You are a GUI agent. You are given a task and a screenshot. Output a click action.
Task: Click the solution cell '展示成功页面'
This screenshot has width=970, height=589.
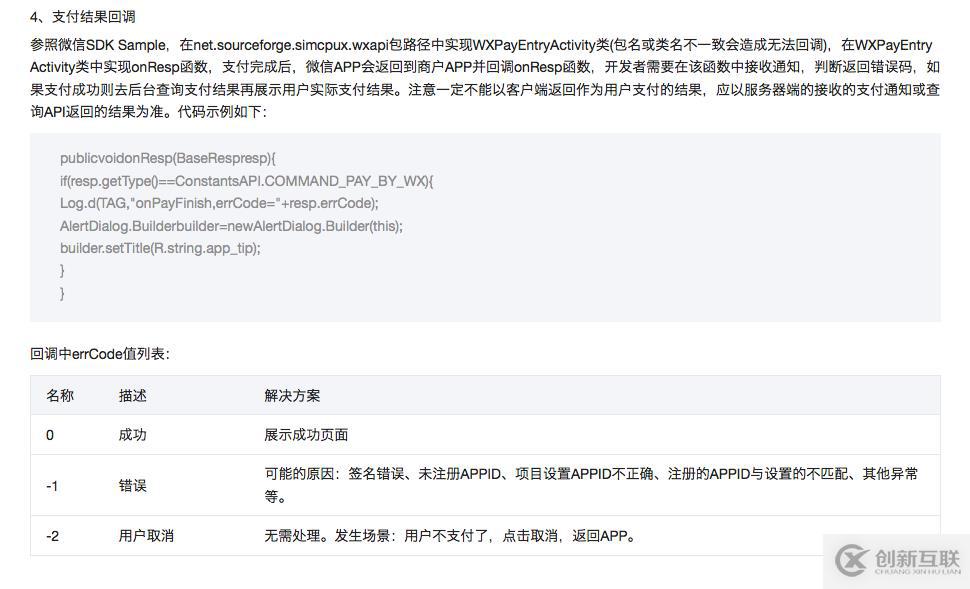pos(306,434)
